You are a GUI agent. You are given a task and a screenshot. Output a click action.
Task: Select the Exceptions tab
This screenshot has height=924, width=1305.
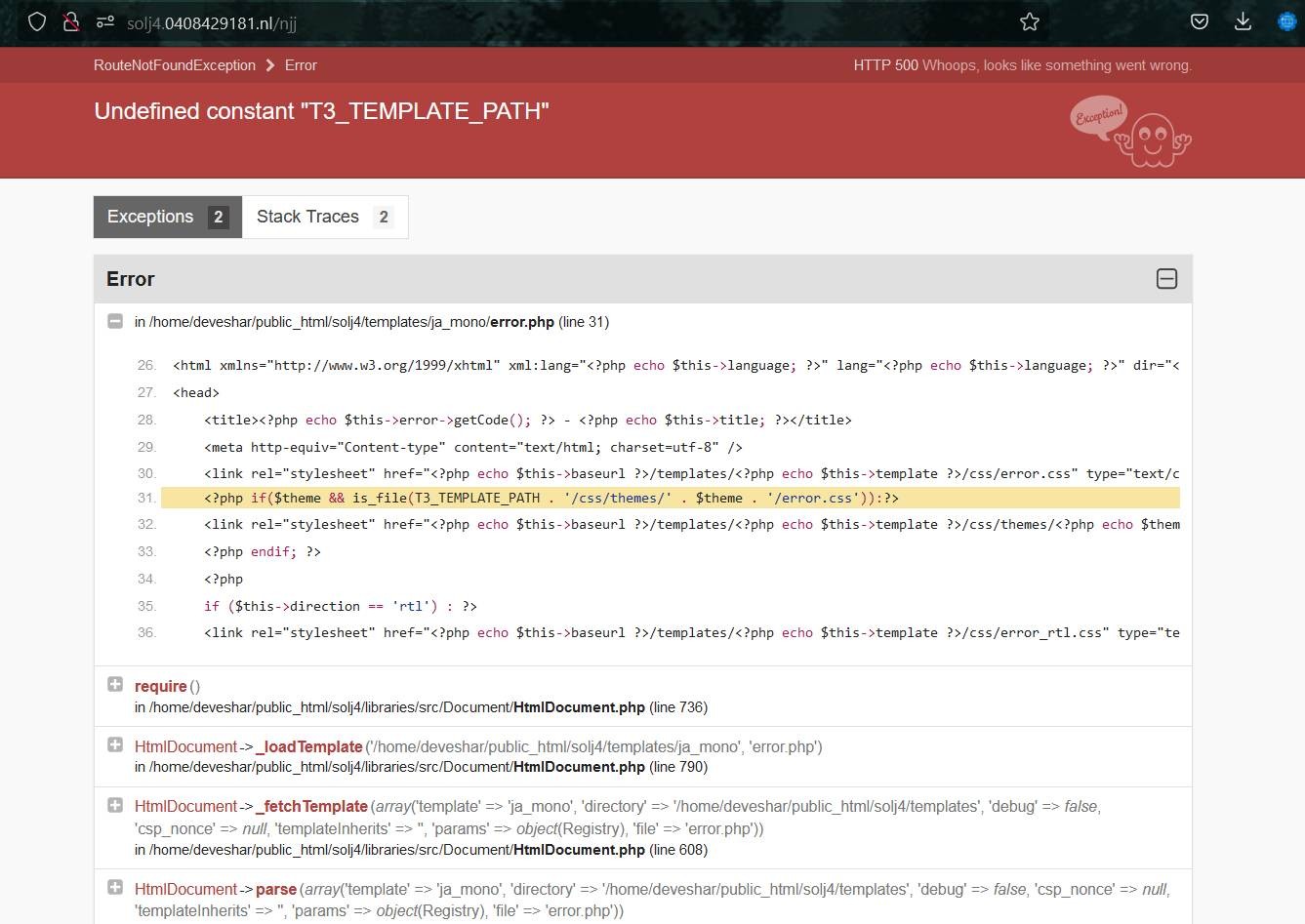[167, 217]
